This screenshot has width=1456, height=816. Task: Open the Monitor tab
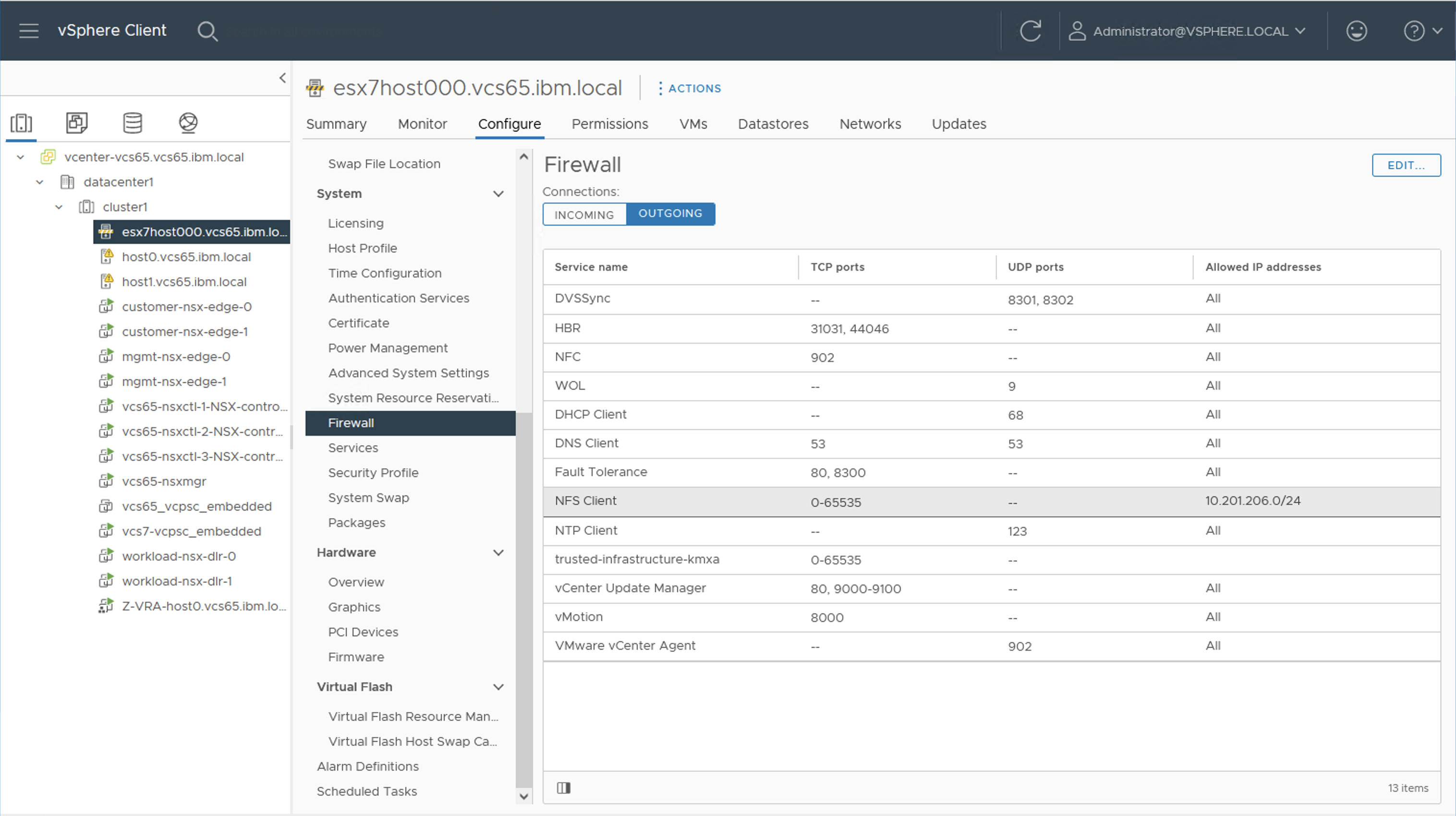(422, 124)
